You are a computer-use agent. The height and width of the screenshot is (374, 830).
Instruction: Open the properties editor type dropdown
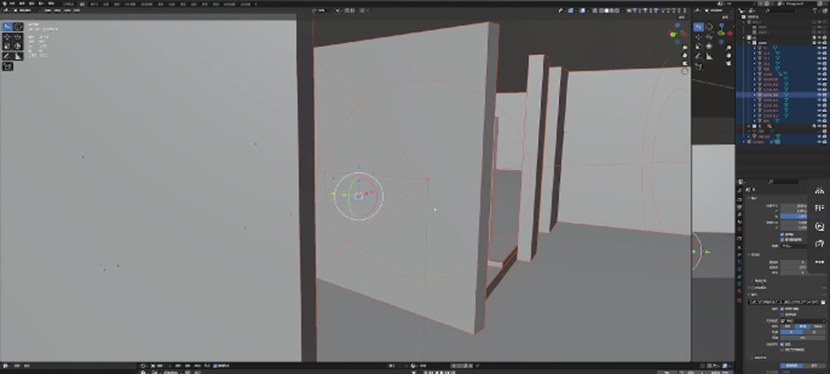click(x=741, y=181)
